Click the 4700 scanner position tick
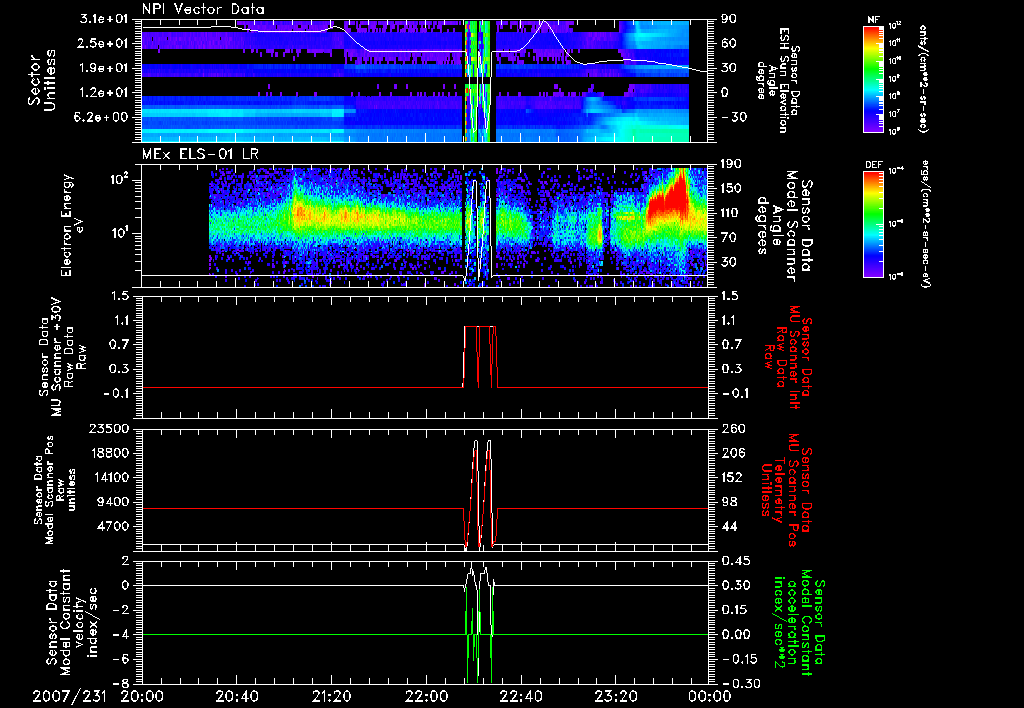1024x708 pixels. [113, 526]
